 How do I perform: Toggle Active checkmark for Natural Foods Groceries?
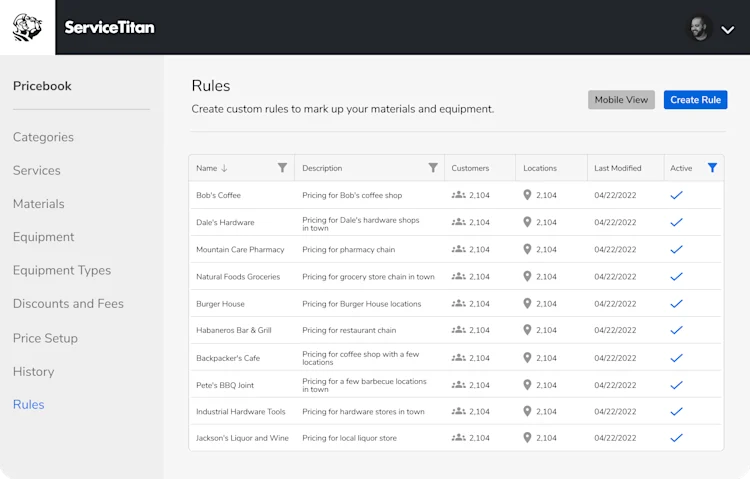(676, 277)
